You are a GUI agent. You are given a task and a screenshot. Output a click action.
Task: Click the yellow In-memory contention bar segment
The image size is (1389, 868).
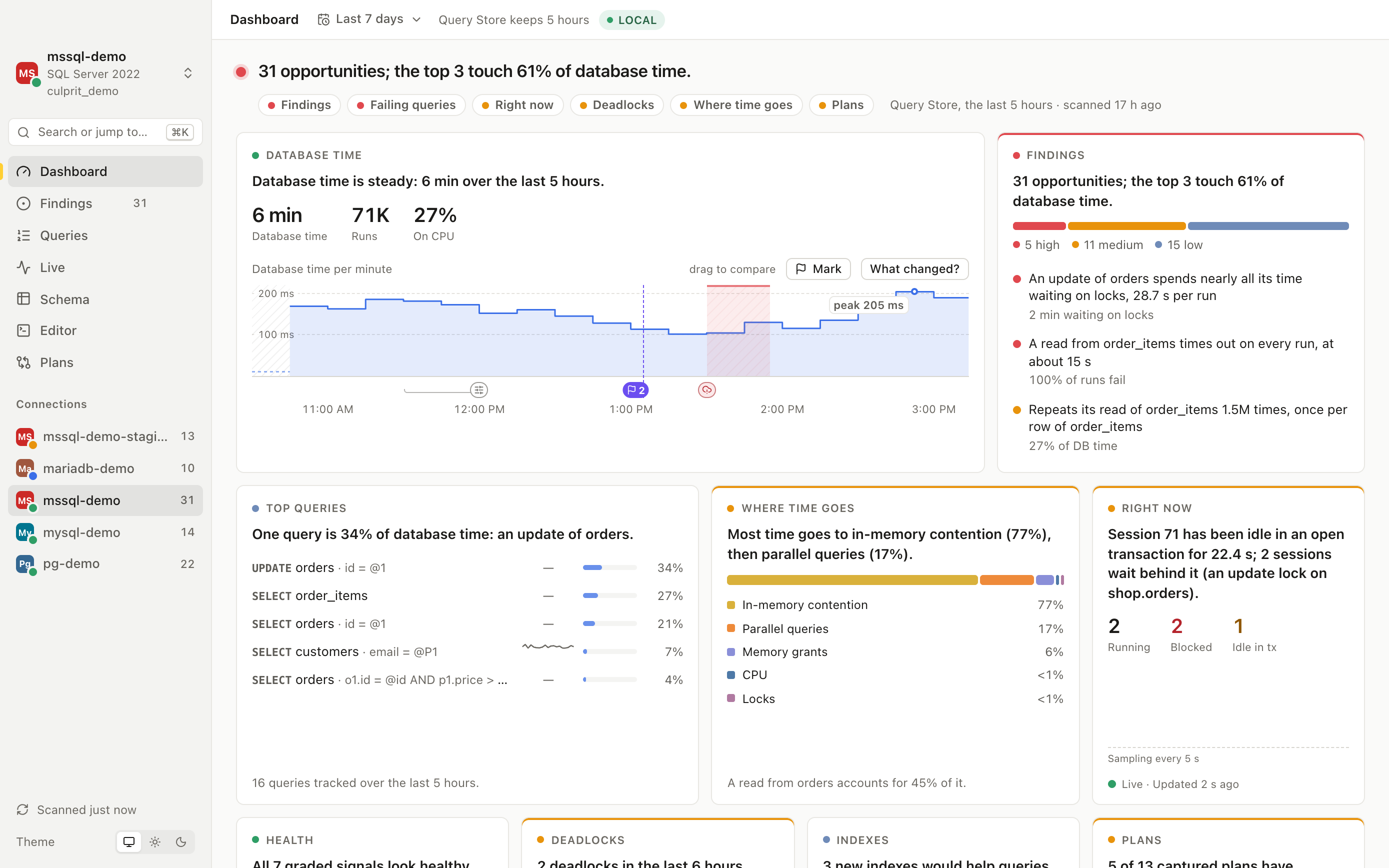coord(852,580)
